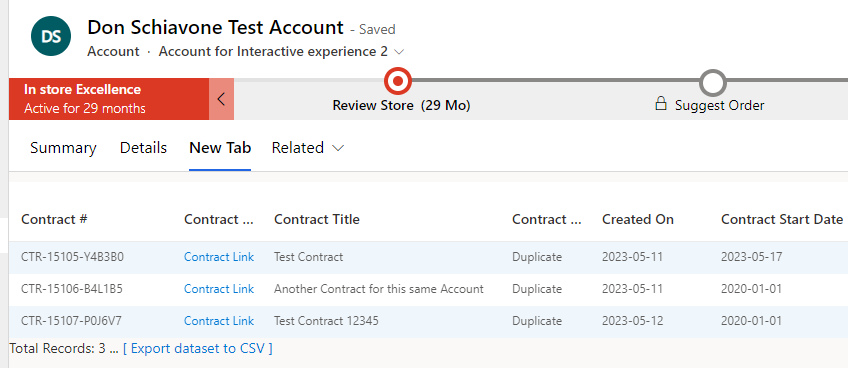Viewport: 848px width, 368px height.
Task: Click the Duplicate status in the Test Contract 12345 row
Action: coord(537,321)
